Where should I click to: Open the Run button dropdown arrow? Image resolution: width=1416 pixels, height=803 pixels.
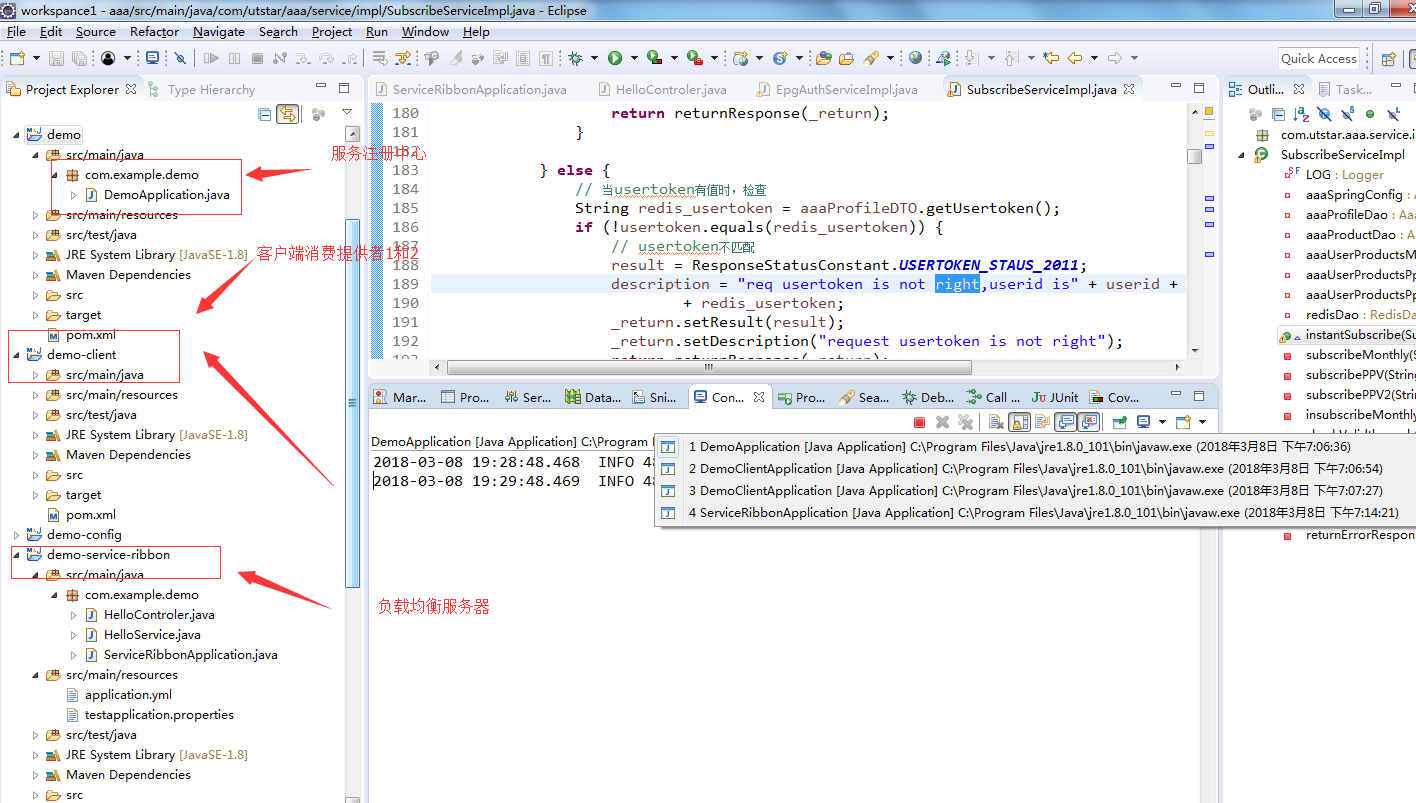point(634,58)
